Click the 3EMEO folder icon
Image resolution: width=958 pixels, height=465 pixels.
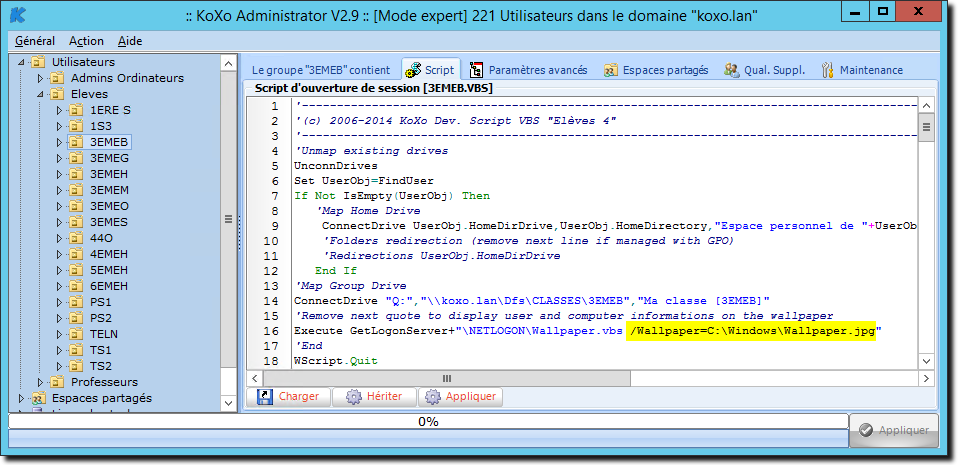coord(76,206)
